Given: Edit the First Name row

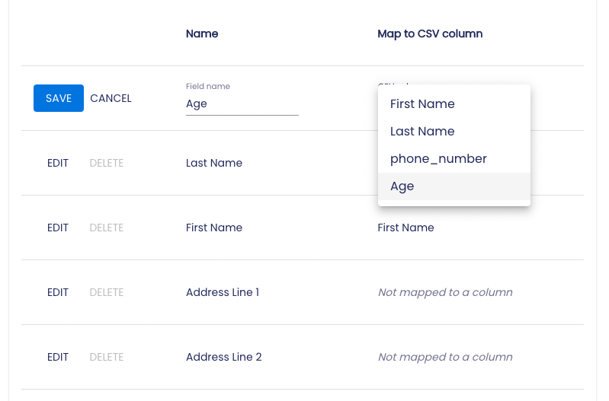Looking at the screenshot, I should (58, 228).
